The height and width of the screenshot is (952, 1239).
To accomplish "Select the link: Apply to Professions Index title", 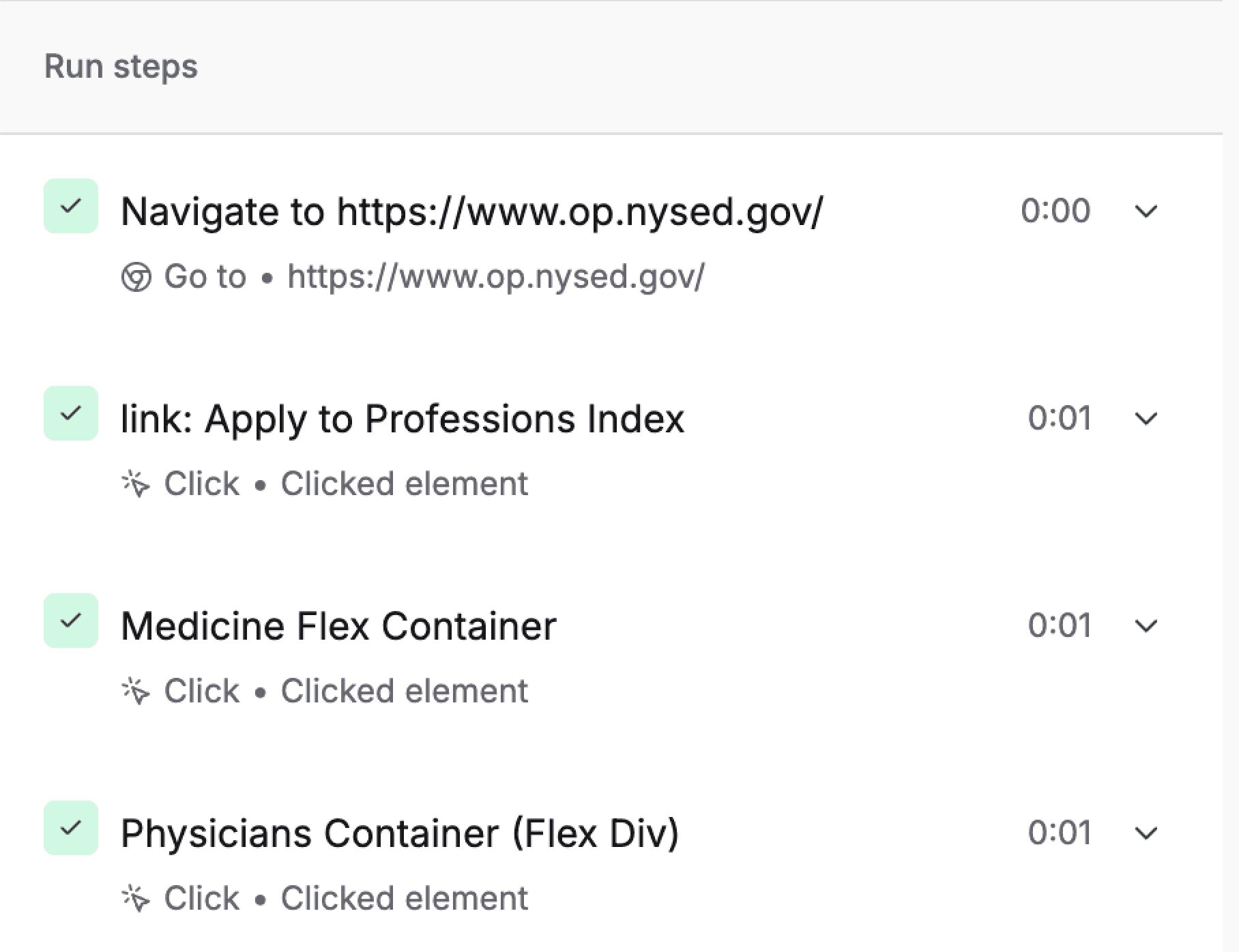I will click(x=403, y=418).
